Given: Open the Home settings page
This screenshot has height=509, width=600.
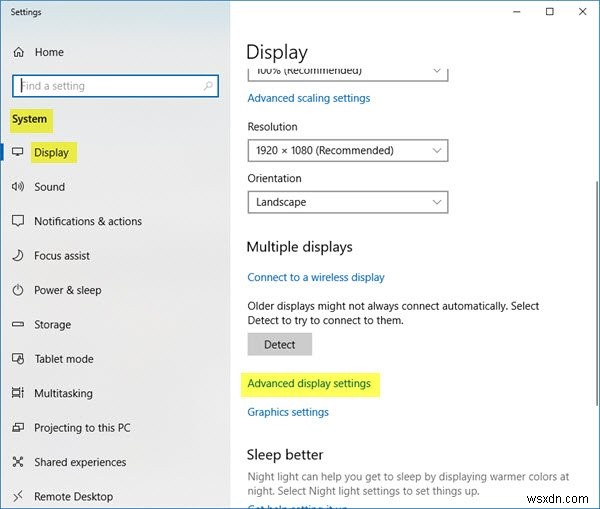Looking at the screenshot, I should (49, 52).
